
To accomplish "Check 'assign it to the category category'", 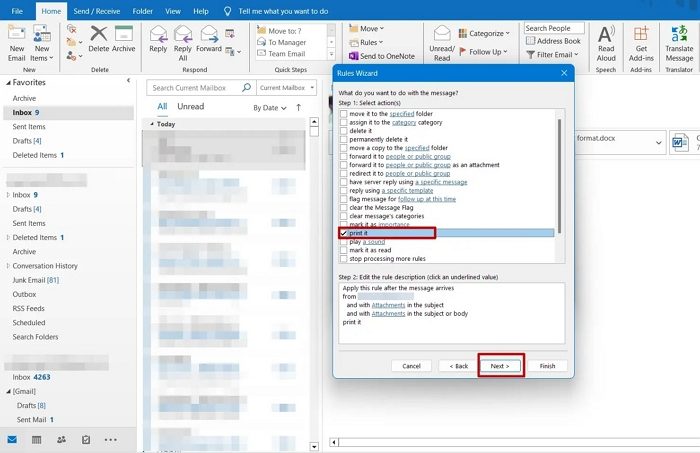I will click(x=343, y=122).
